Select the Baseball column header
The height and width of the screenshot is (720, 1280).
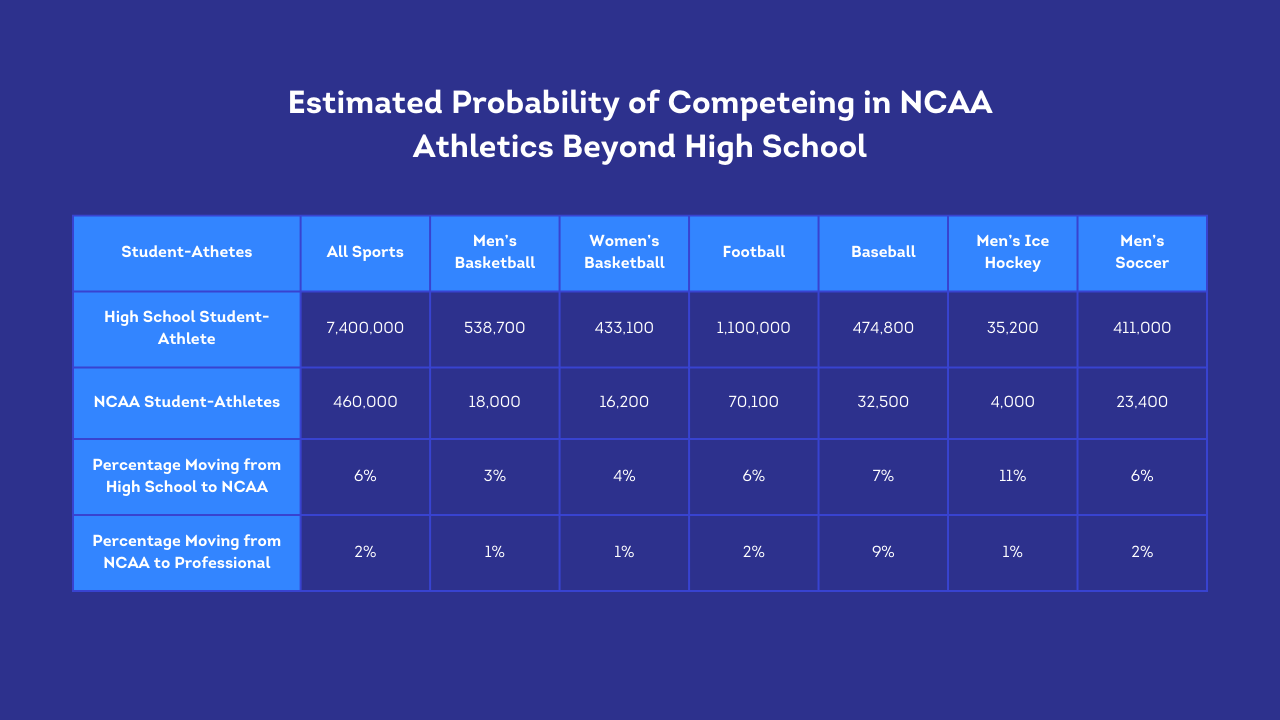[x=883, y=253]
